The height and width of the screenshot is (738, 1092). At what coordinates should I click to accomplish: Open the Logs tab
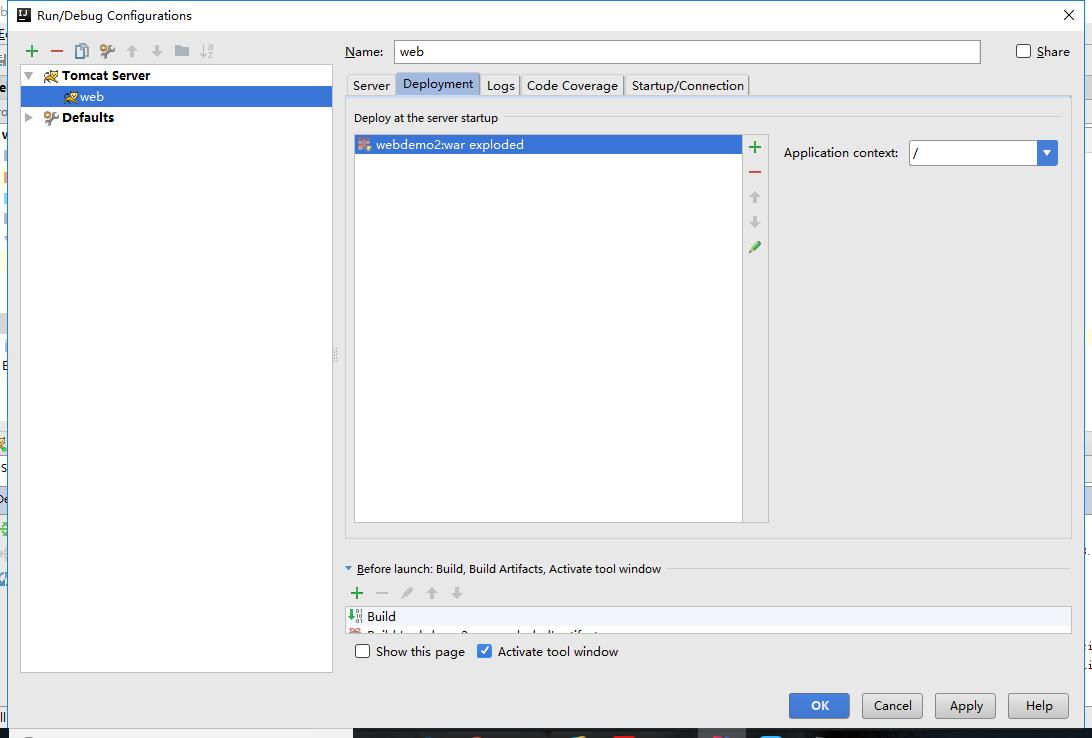coord(501,86)
